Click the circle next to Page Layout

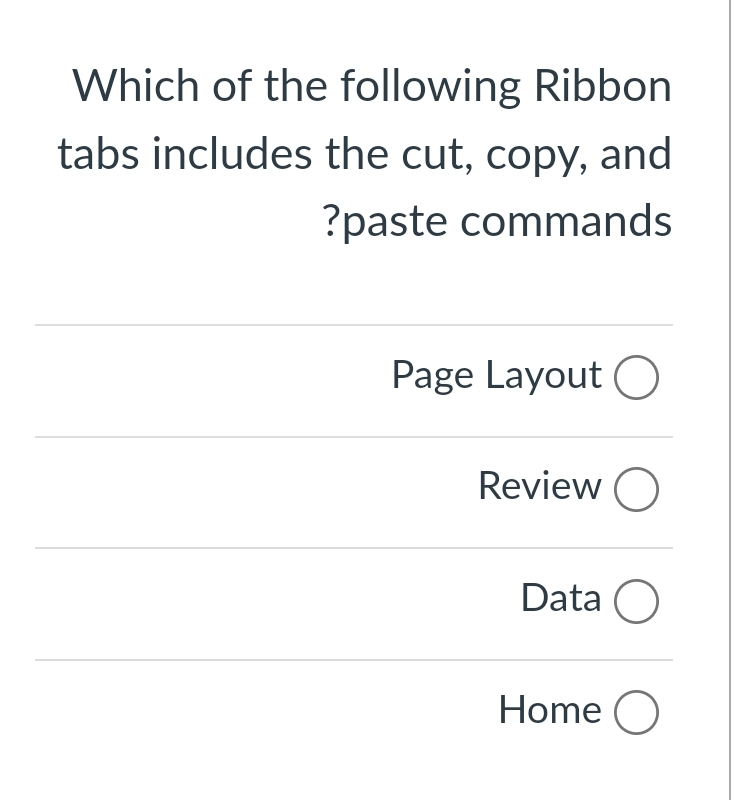[636, 378]
